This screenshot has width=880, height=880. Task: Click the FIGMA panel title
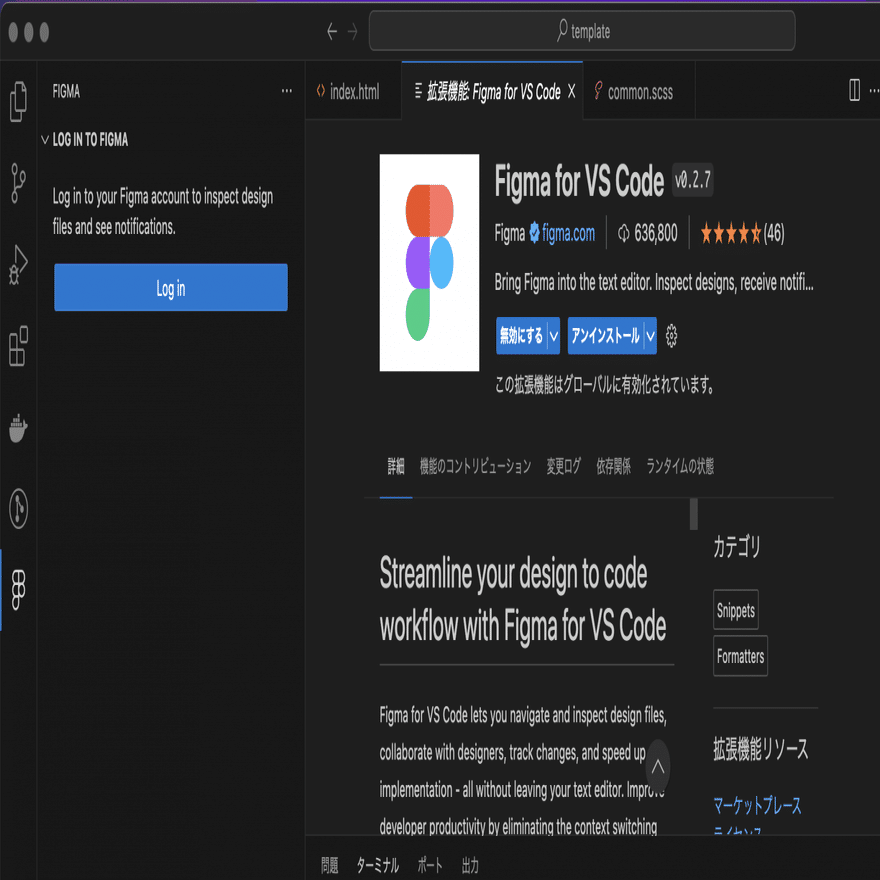coord(66,91)
